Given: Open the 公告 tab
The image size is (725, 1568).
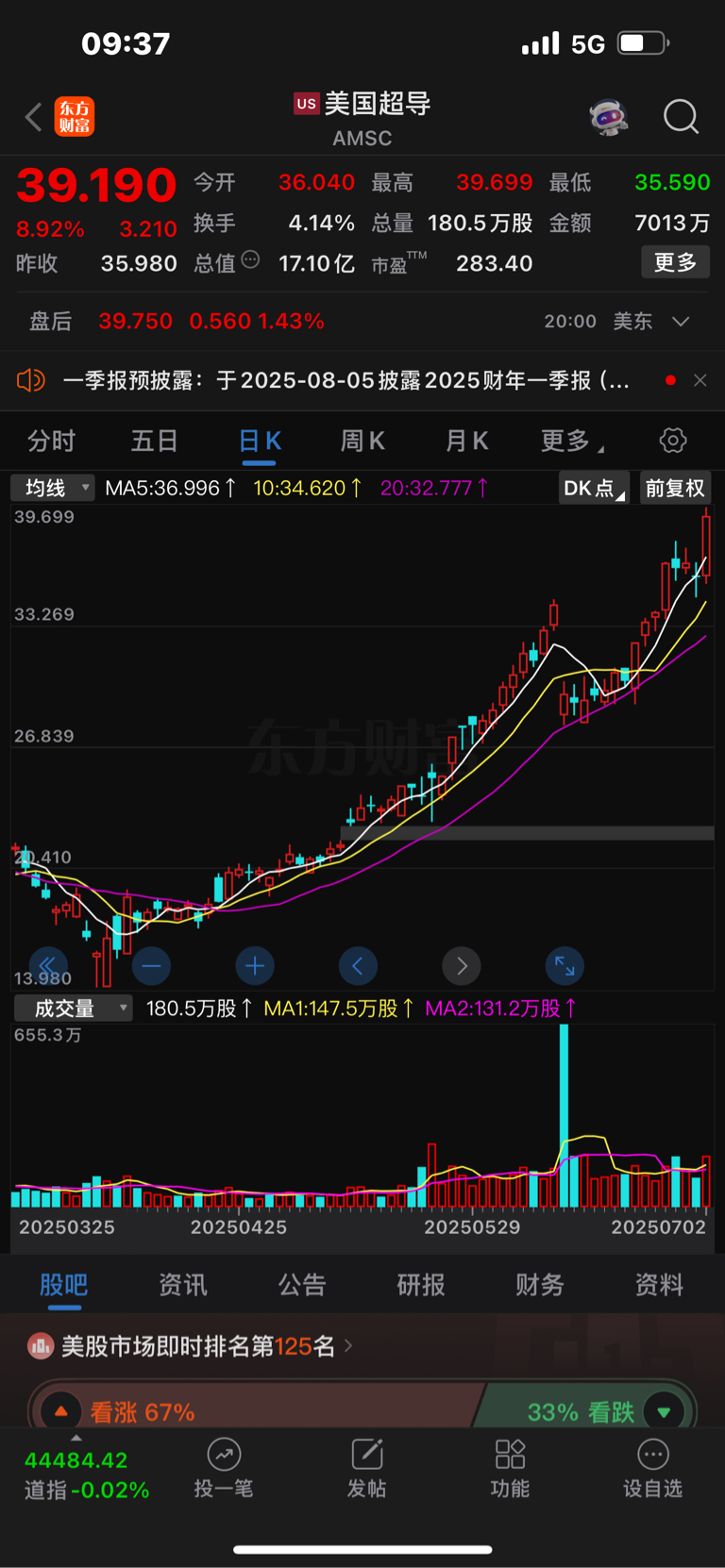Looking at the screenshot, I should click(301, 1284).
